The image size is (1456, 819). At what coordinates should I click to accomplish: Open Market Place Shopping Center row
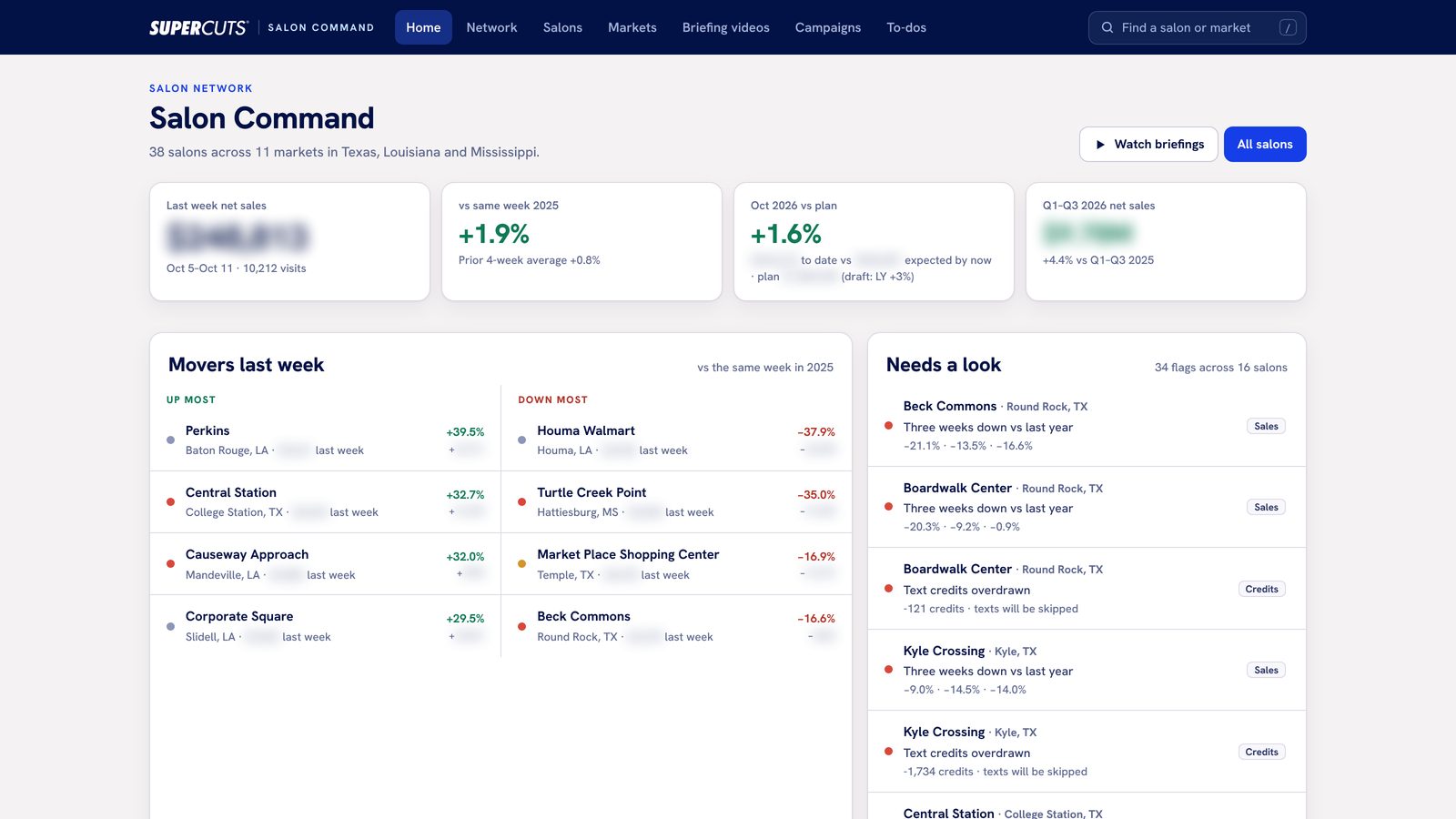tap(676, 564)
